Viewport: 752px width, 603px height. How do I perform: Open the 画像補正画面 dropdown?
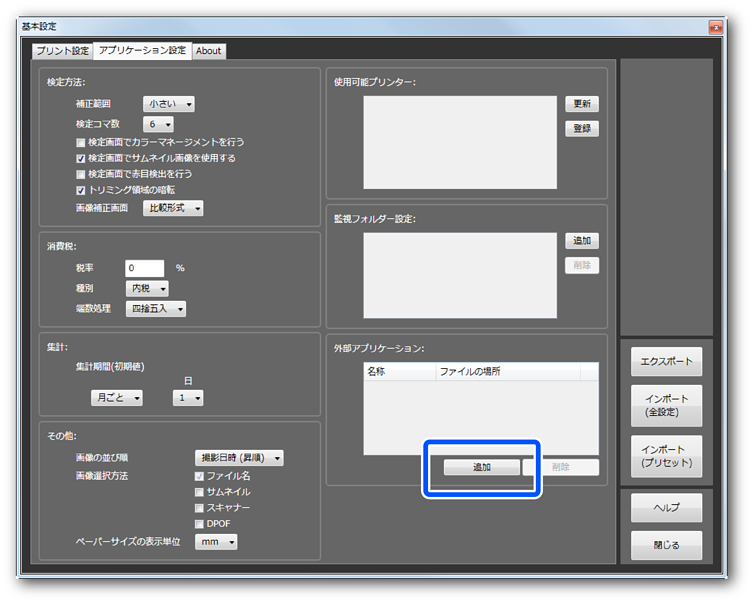pyautogui.click(x=174, y=208)
